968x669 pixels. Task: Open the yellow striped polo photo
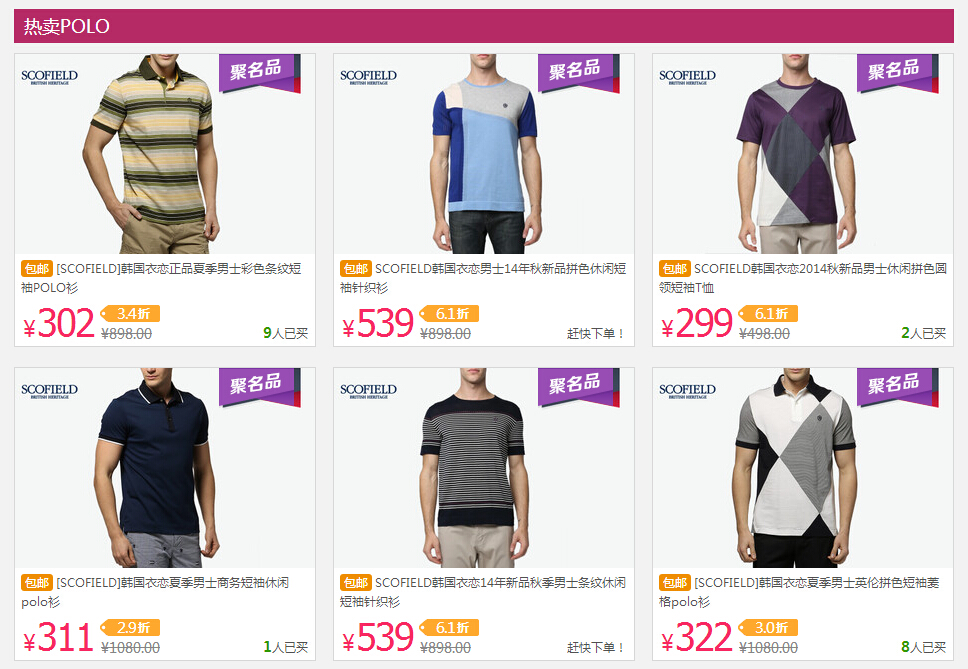point(165,154)
